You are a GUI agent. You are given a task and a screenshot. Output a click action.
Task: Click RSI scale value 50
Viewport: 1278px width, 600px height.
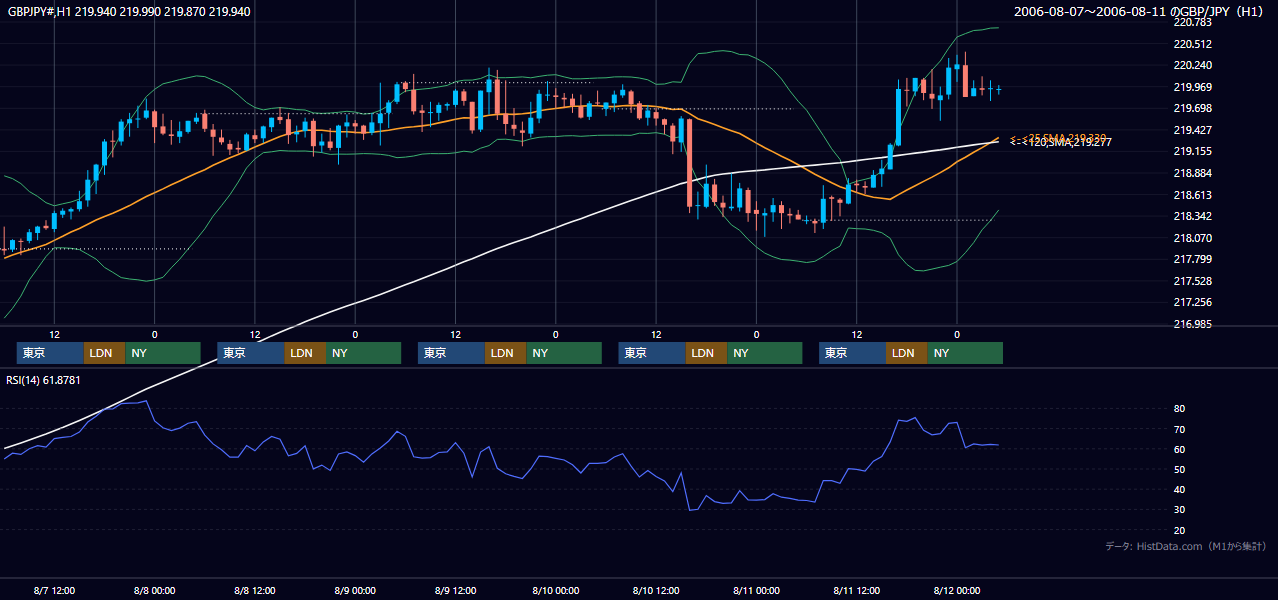[x=1180, y=469]
